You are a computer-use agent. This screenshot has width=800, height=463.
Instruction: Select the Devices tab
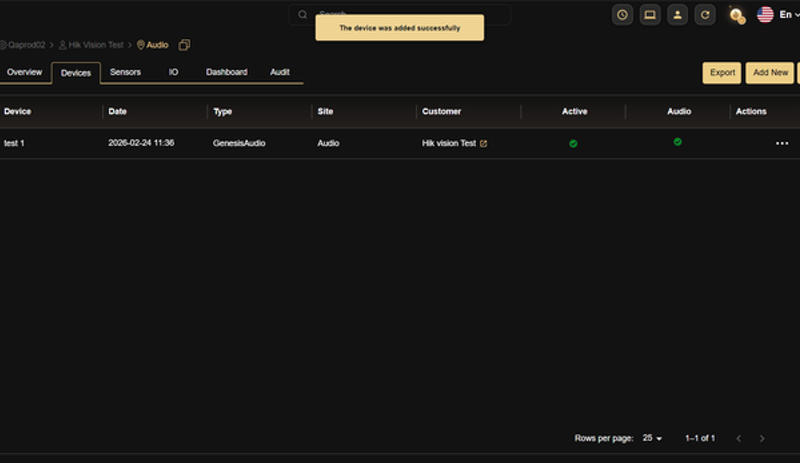76,73
